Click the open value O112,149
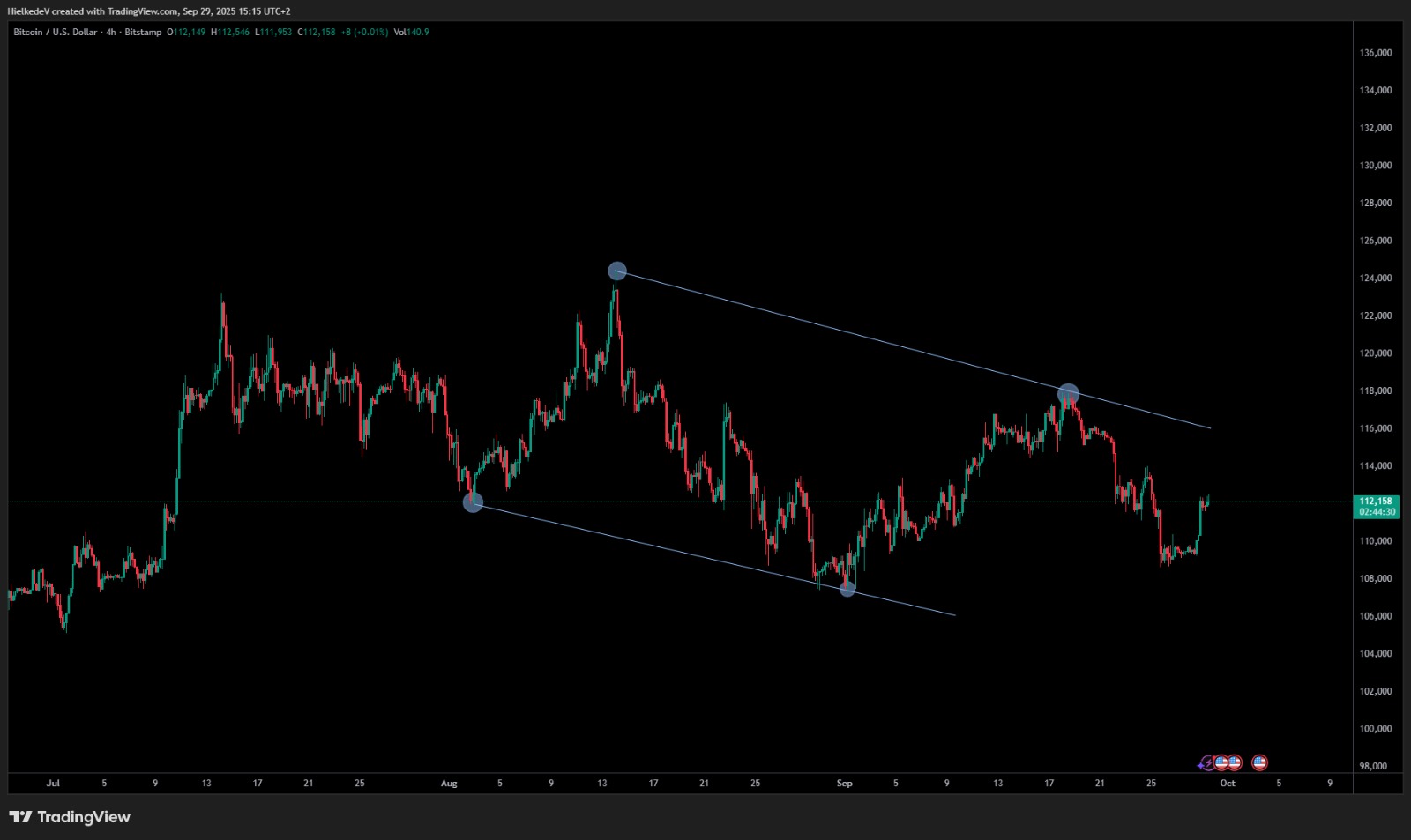The image size is (1411, 840). 186,32
